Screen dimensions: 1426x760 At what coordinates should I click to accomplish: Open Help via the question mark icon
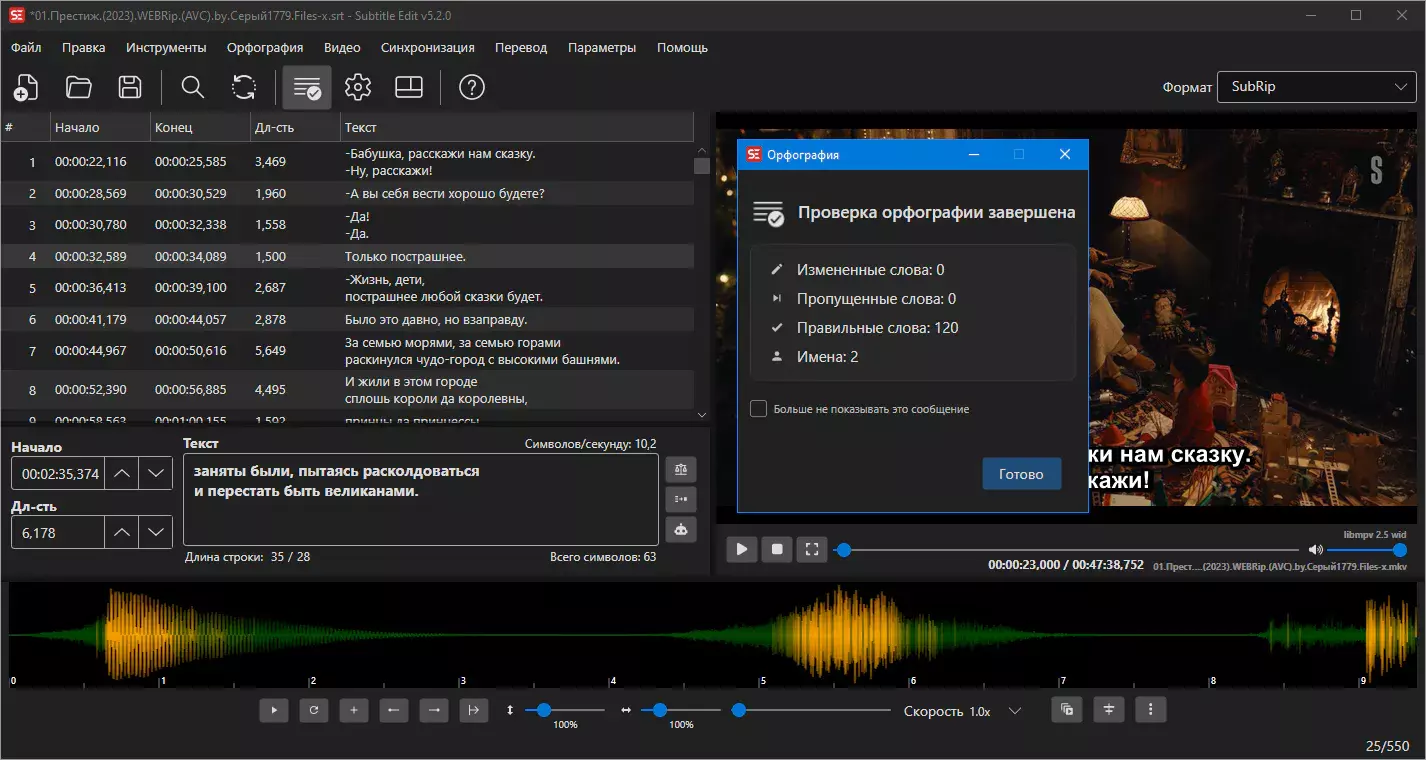click(472, 87)
